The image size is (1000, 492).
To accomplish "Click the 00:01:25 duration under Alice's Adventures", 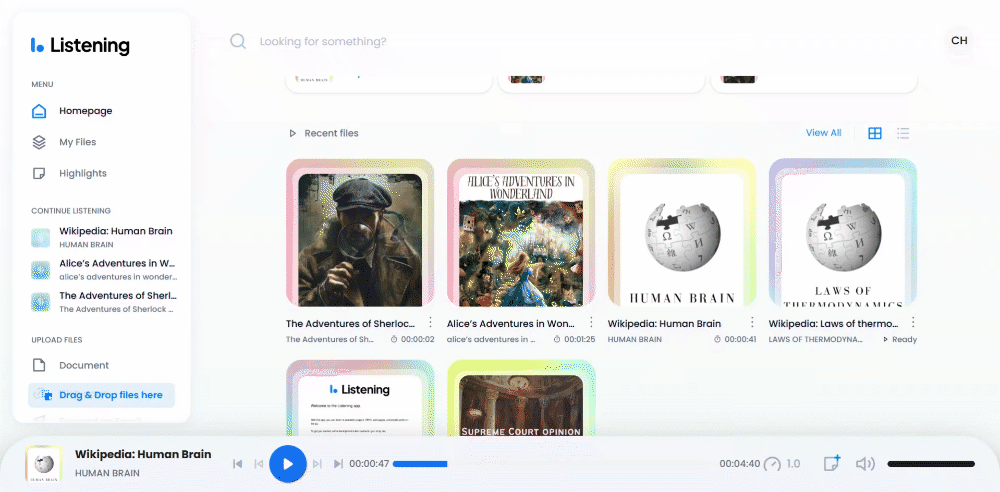I will (x=574, y=339).
